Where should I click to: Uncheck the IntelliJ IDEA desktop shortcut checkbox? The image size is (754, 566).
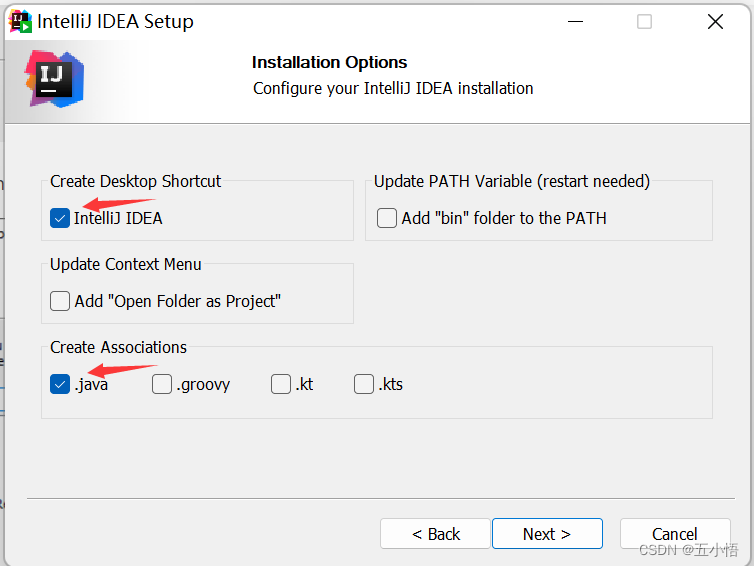tap(60, 218)
